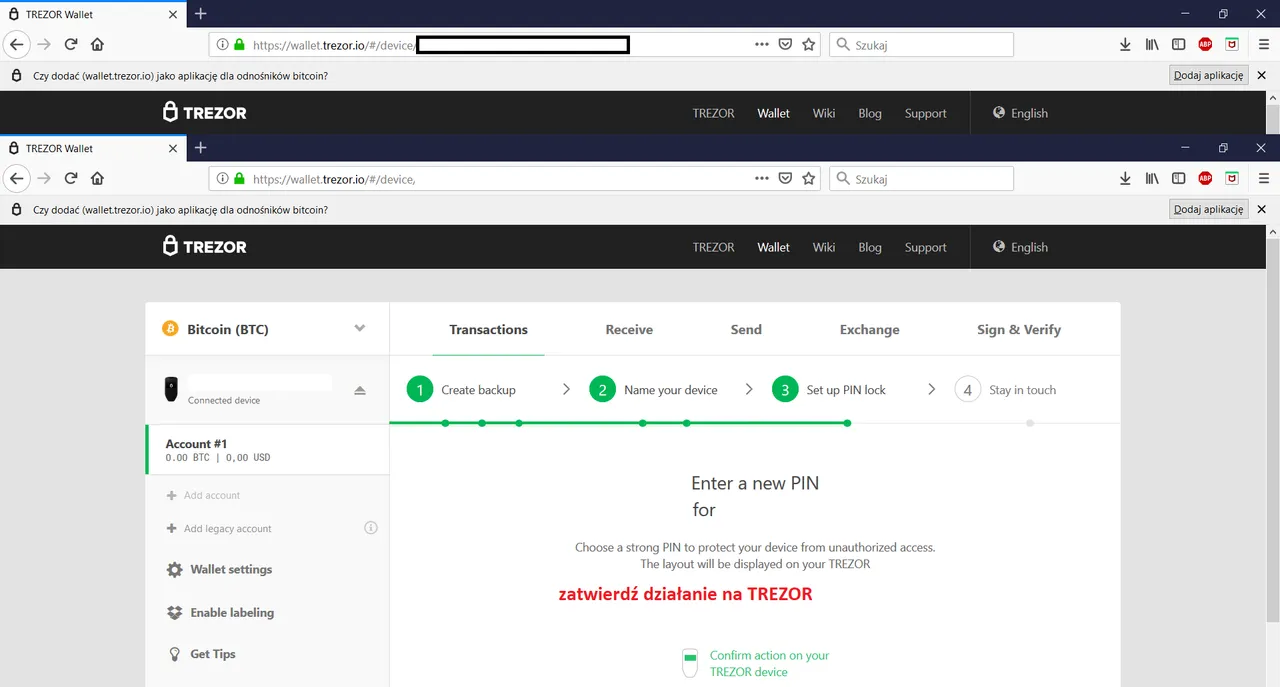Screen dimensions: 1280x687
Task: Dismiss the bitcoin links notification in lower window
Action: [1261, 209]
